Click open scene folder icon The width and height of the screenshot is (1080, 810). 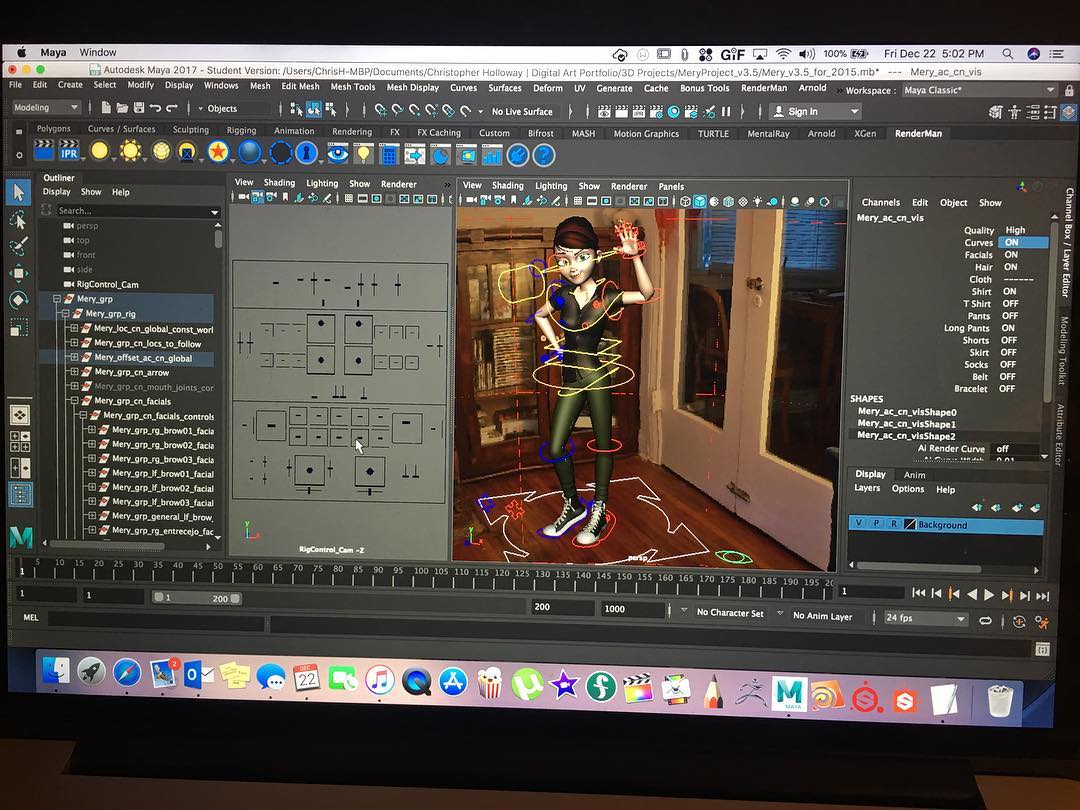122,107
